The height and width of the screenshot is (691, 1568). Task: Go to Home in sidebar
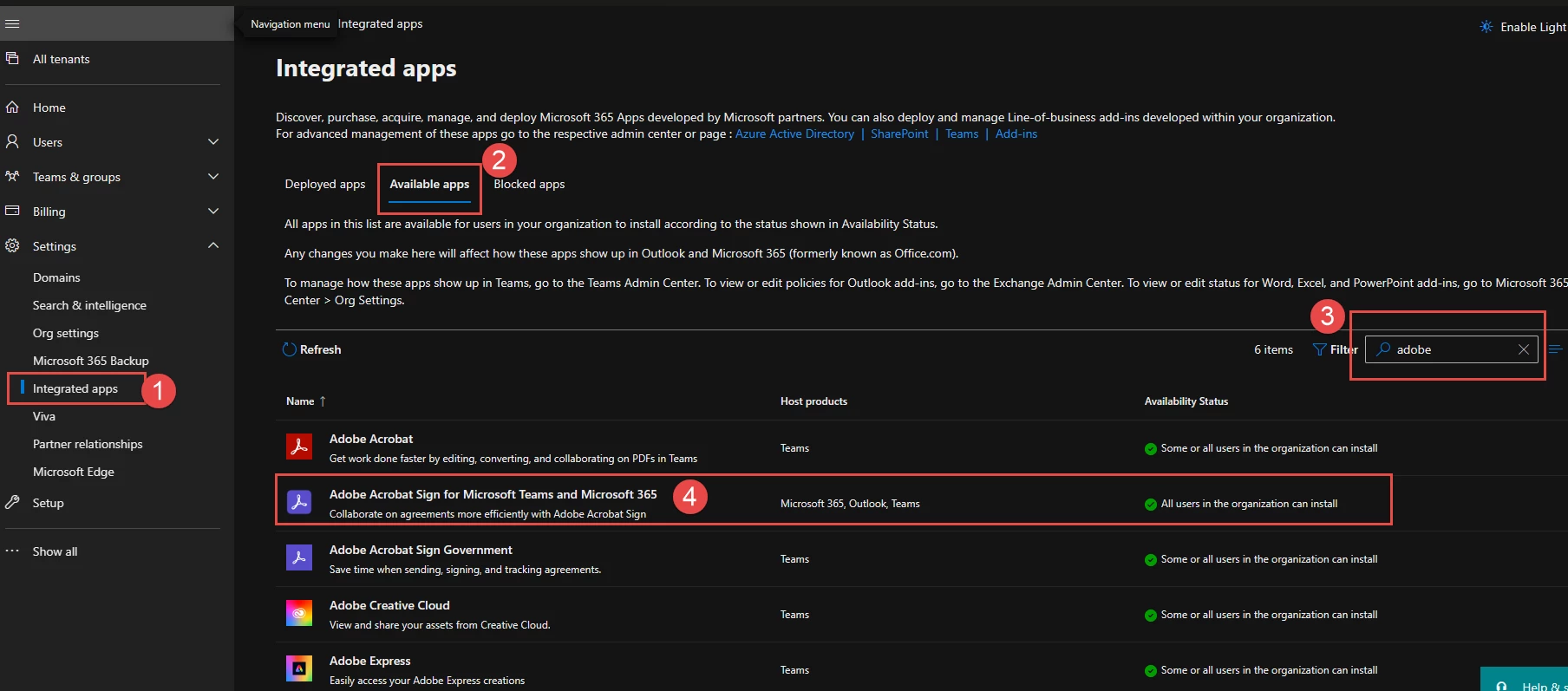coord(49,108)
